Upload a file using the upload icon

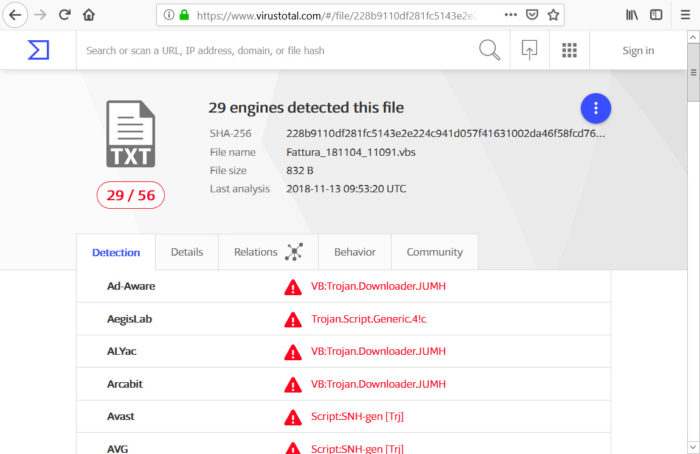pos(529,50)
